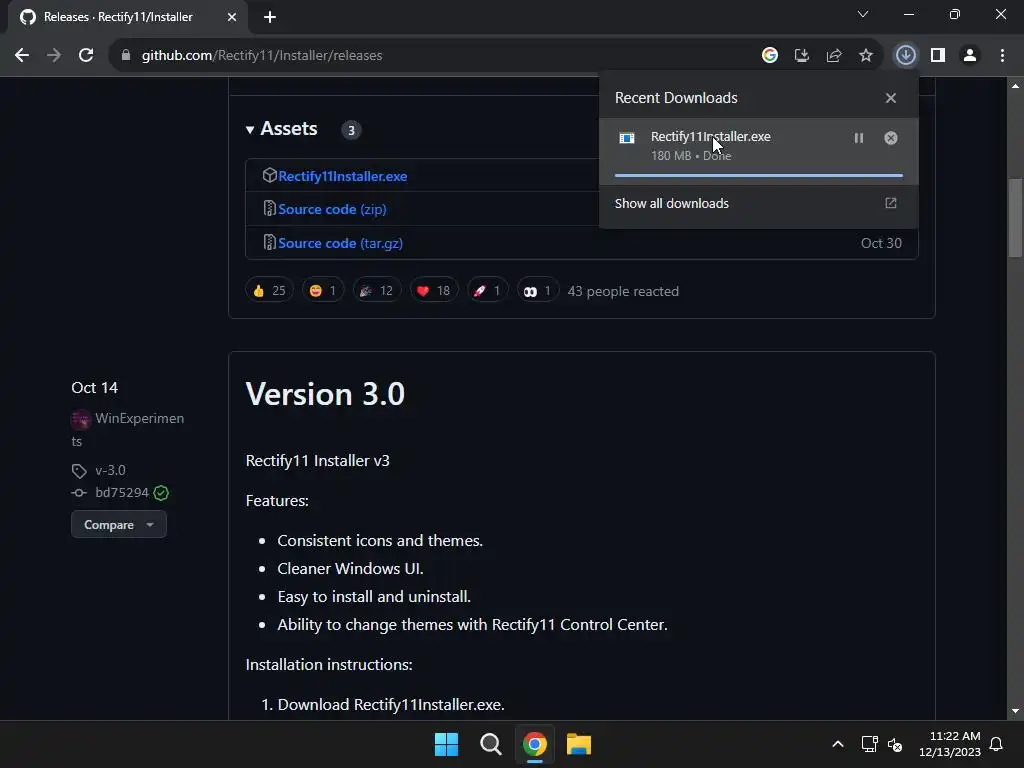Pause the Rectify11Installer.exe download
The width and height of the screenshot is (1024, 768).
(859, 138)
